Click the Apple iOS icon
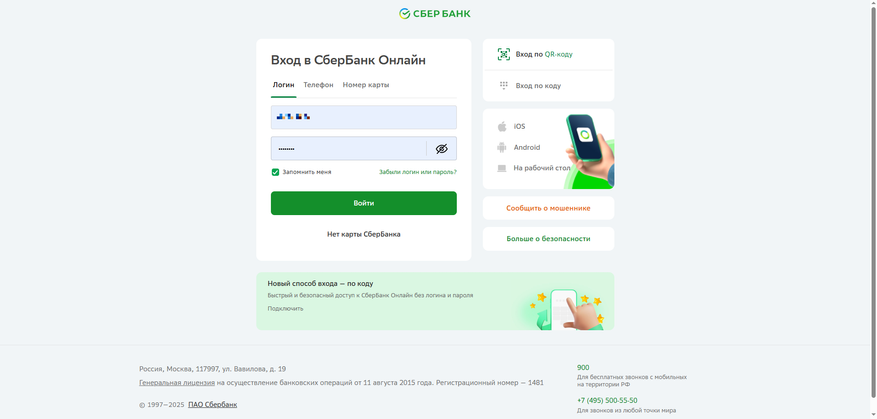The width and height of the screenshot is (877, 419). coord(502,127)
